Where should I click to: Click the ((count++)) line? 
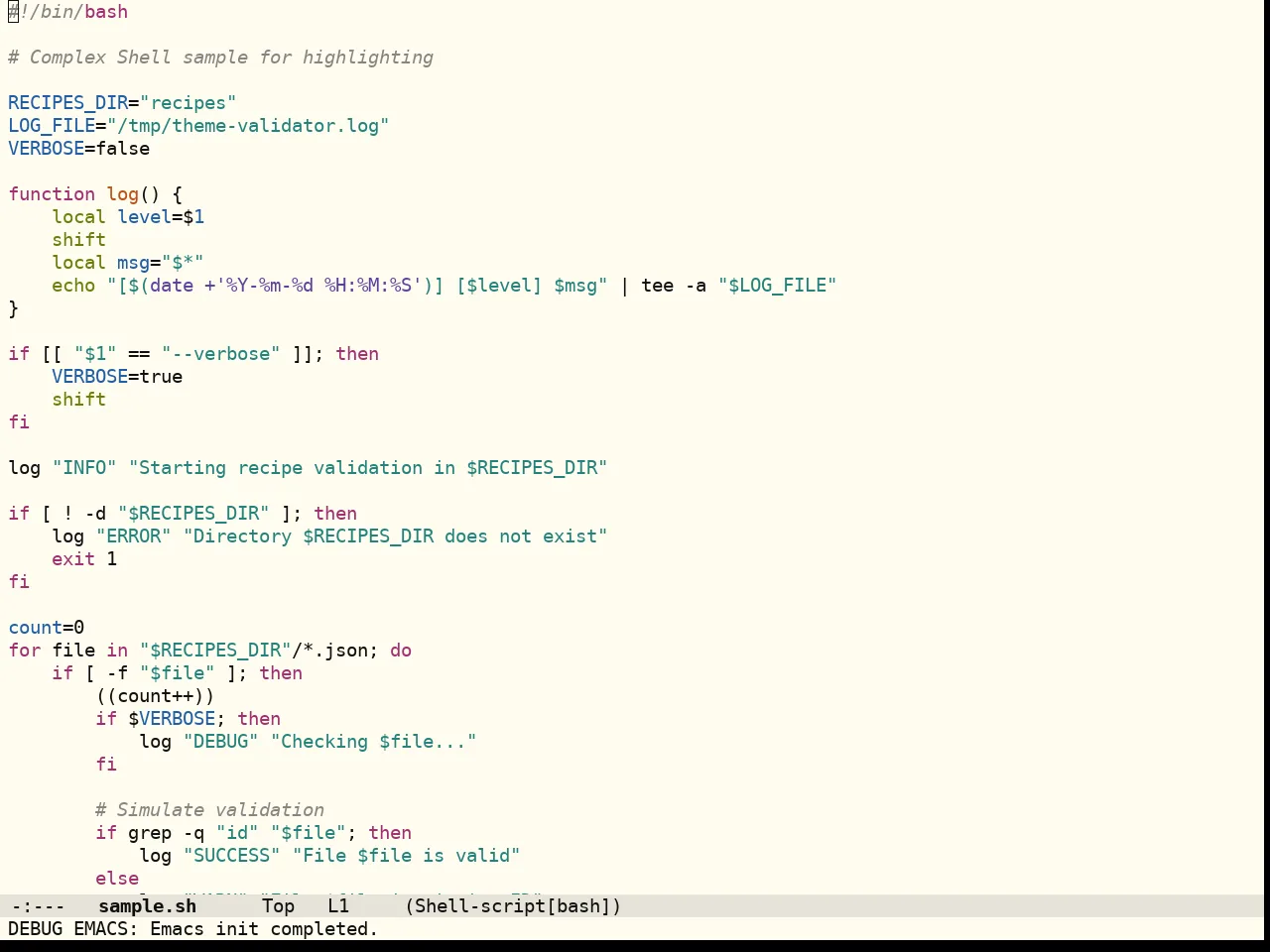(155, 696)
